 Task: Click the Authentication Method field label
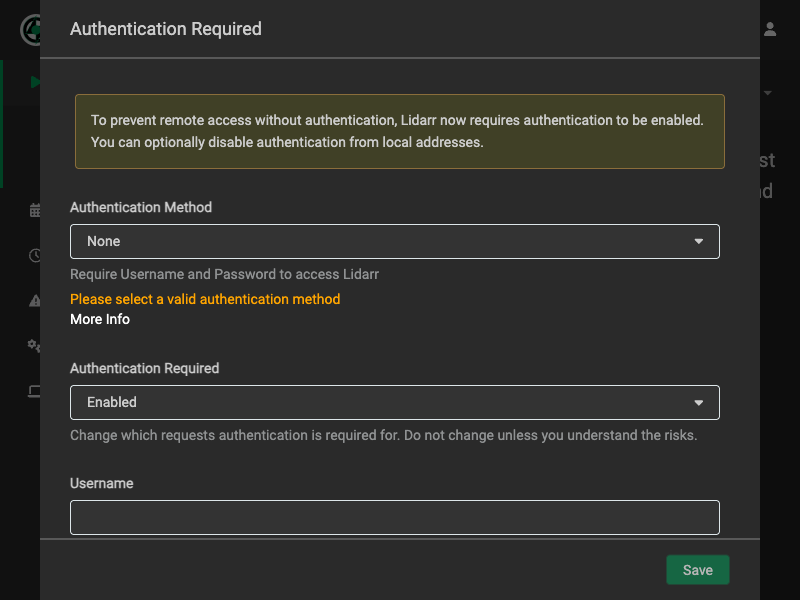click(141, 207)
